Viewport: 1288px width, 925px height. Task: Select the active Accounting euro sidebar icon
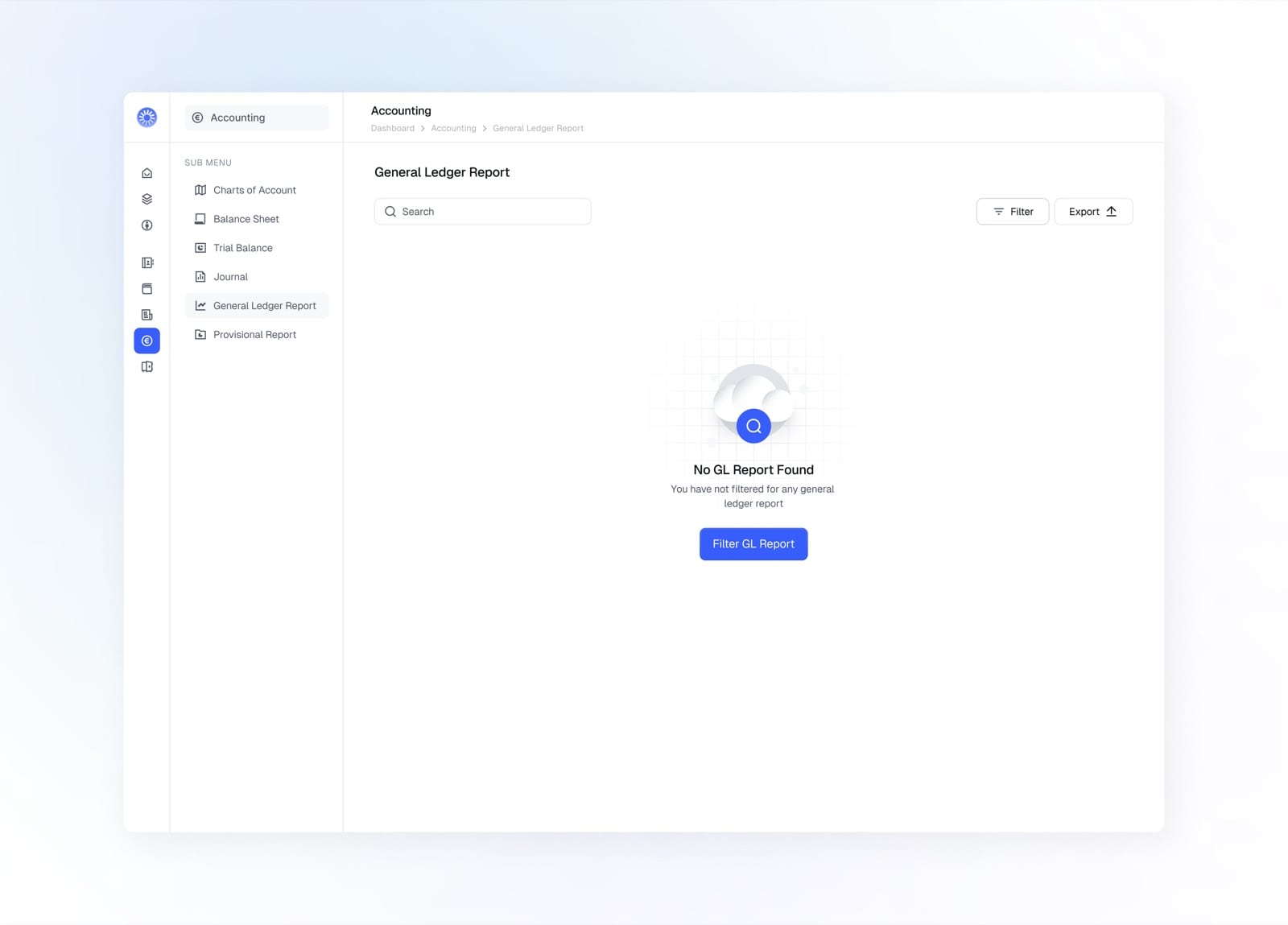pyautogui.click(x=147, y=341)
